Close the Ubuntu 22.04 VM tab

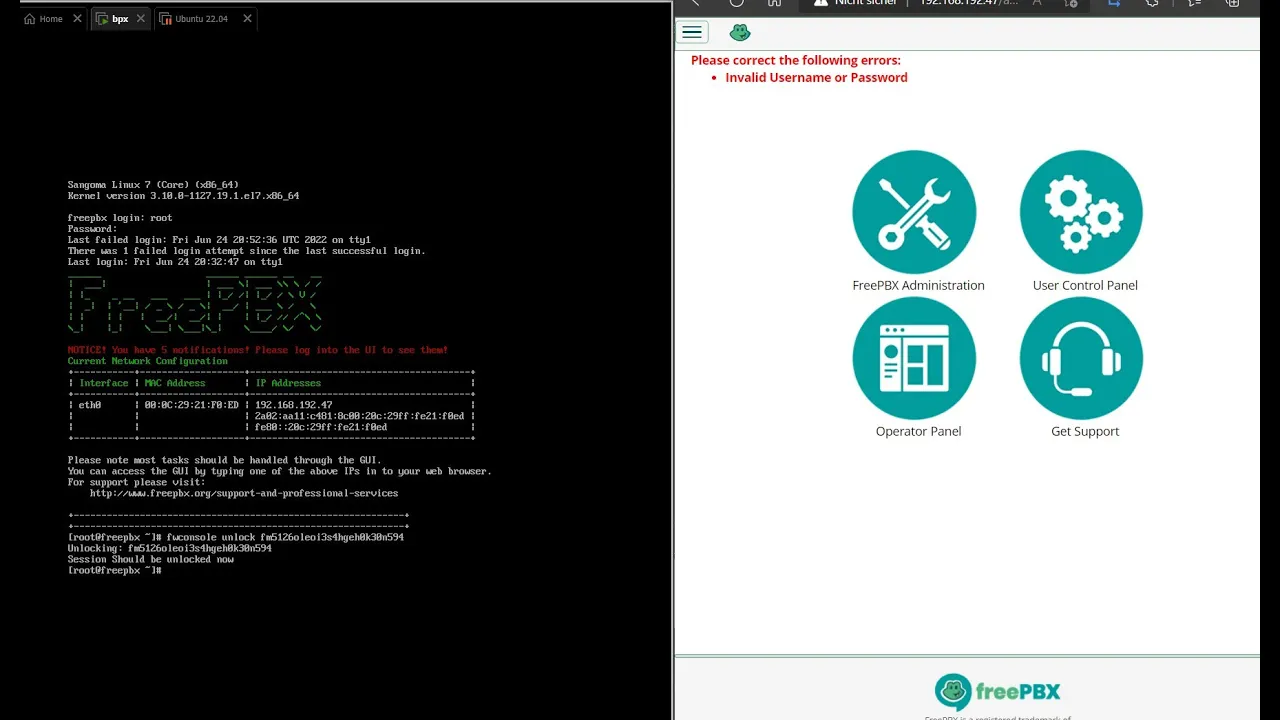(247, 19)
